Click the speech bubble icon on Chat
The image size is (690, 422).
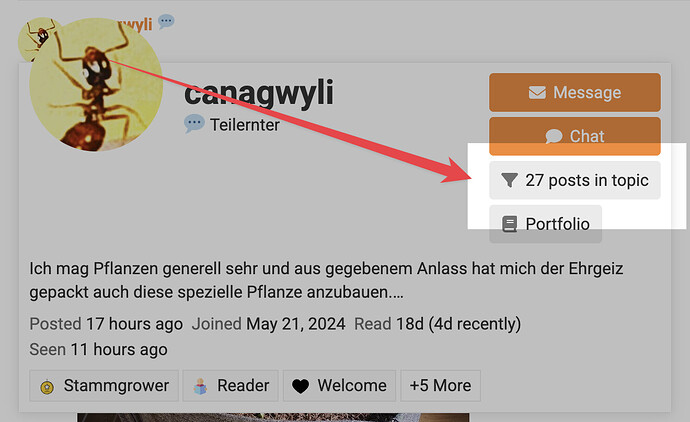pos(554,136)
